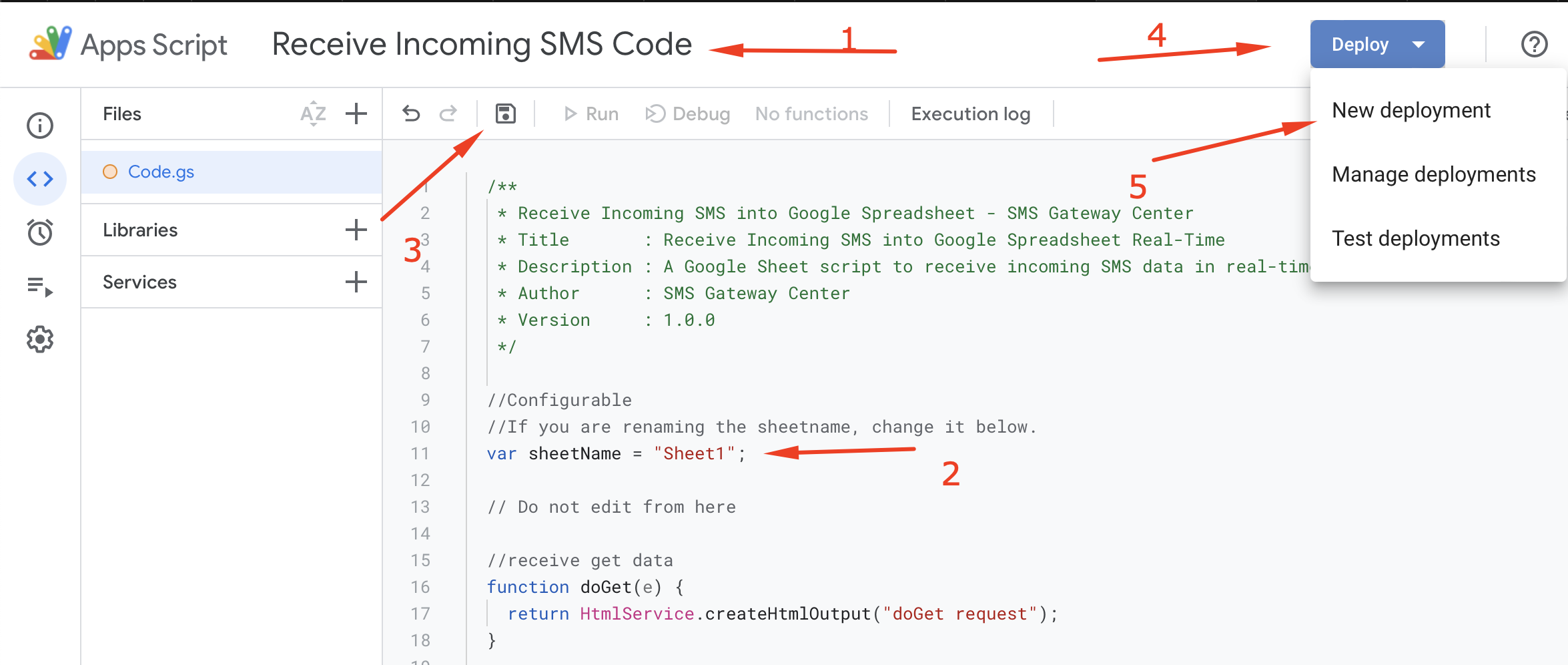Add a file with Files plus icon
This screenshot has width=1568, height=665.
click(356, 114)
